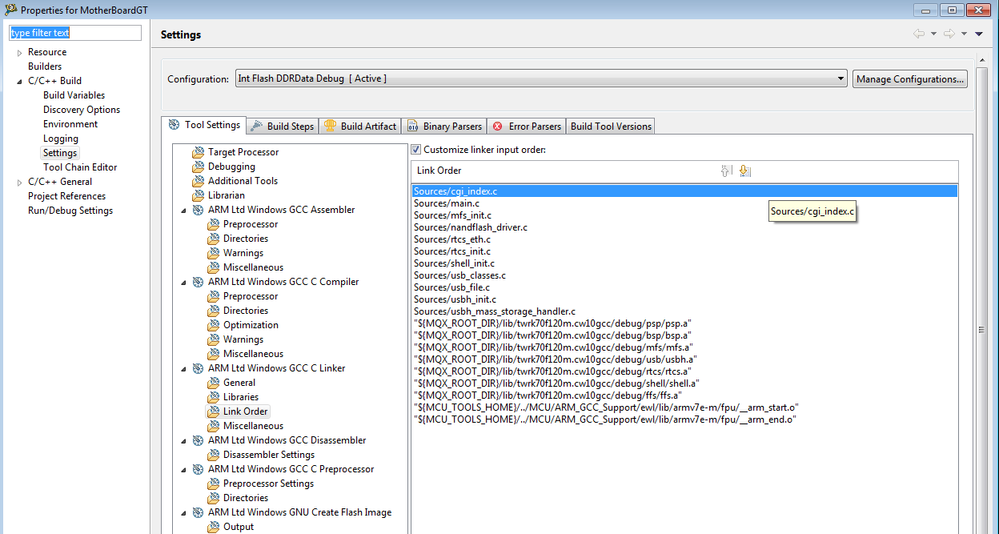Open Logging page in left tree
This screenshot has width=999, height=534.
(61, 138)
